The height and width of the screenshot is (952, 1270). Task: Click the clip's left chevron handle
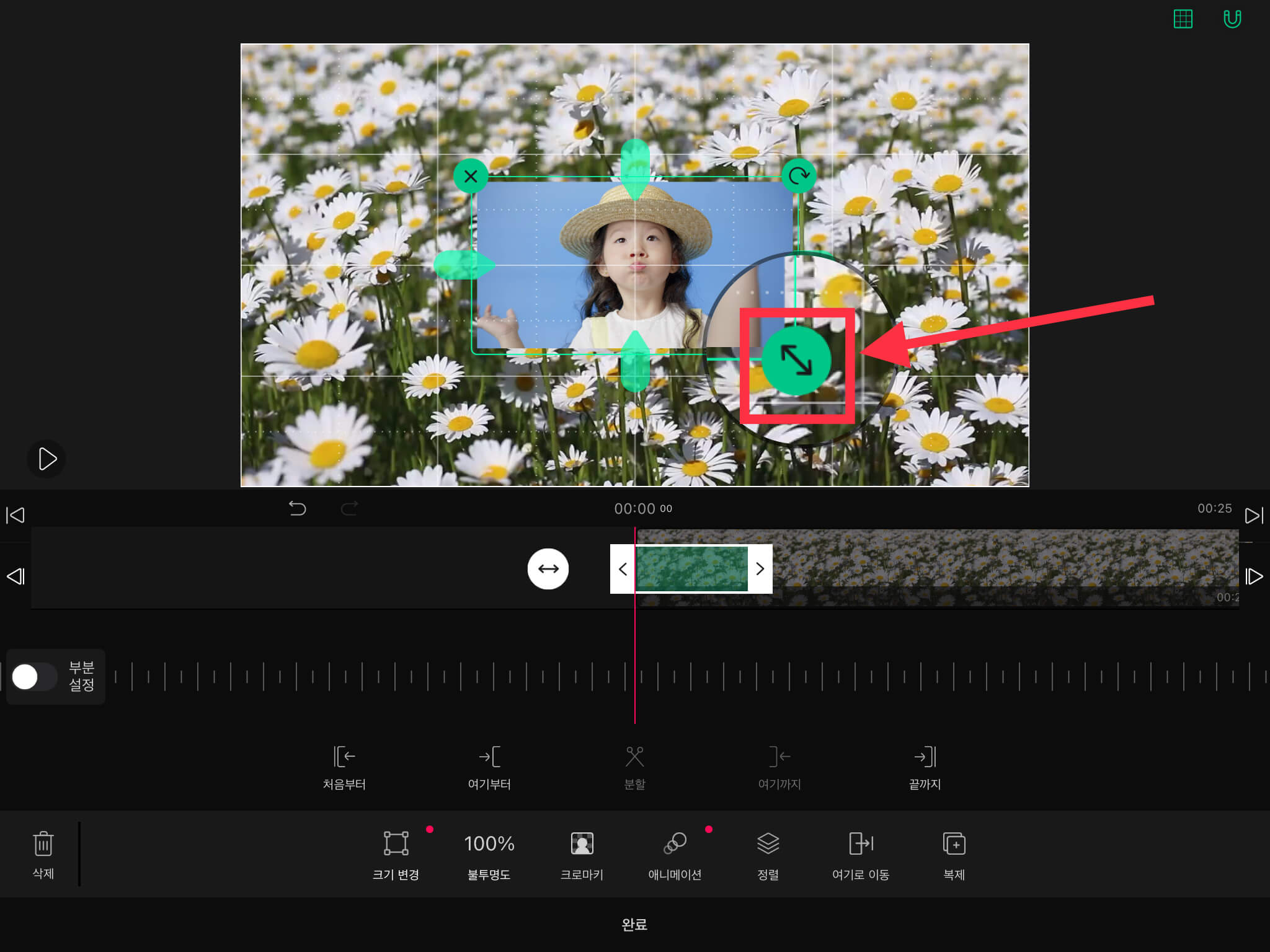(623, 569)
